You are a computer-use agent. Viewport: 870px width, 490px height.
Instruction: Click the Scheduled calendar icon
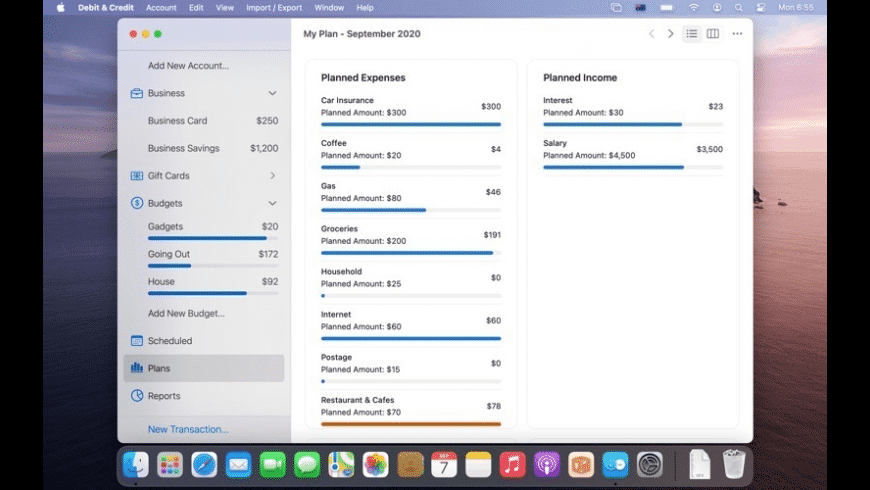click(x=136, y=341)
